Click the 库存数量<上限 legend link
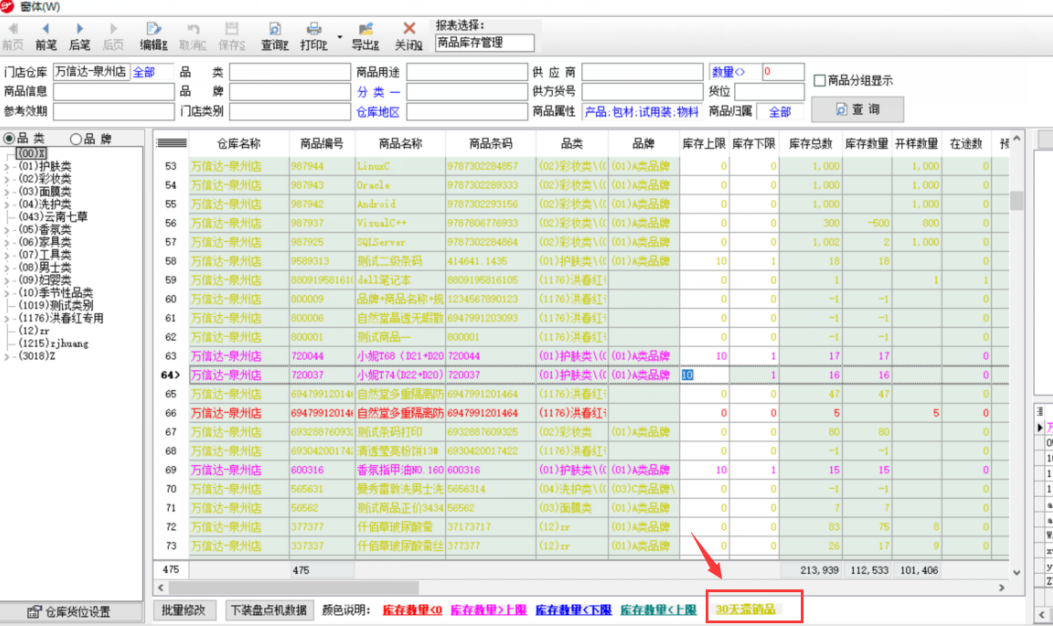This screenshot has height=626, width=1053. click(x=658, y=610)
